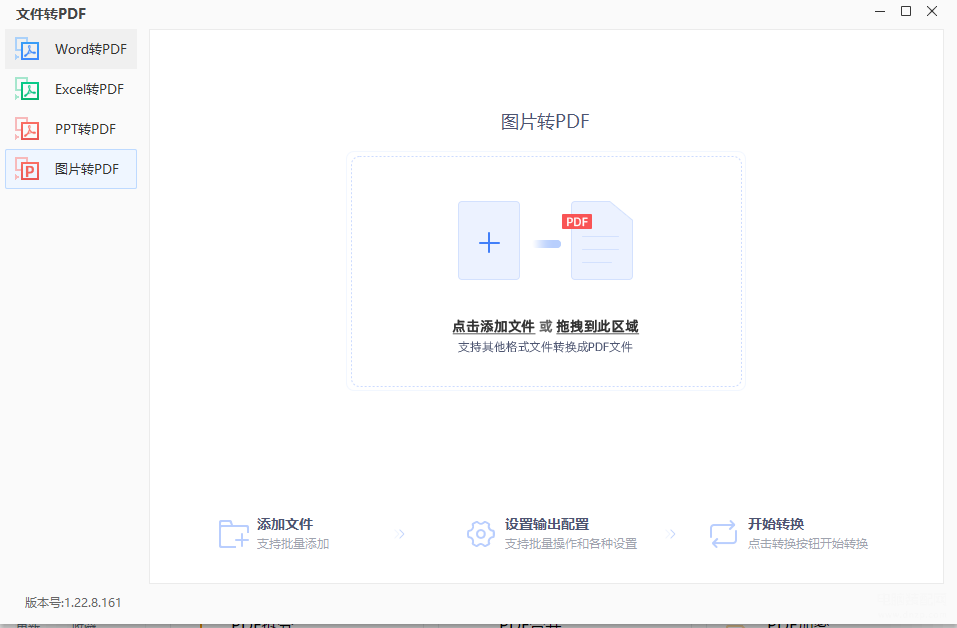The width and height of the screenshot is (957, 628).
Task: Maximize the 文件转PDF window
Action: tap(906, 11)
